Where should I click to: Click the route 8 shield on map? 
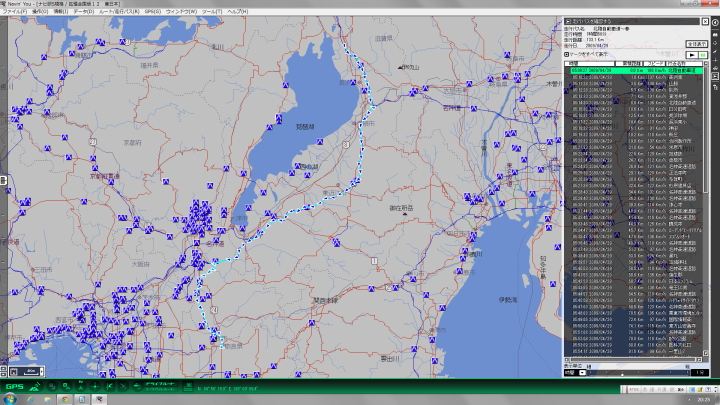[x=346, y=145]
